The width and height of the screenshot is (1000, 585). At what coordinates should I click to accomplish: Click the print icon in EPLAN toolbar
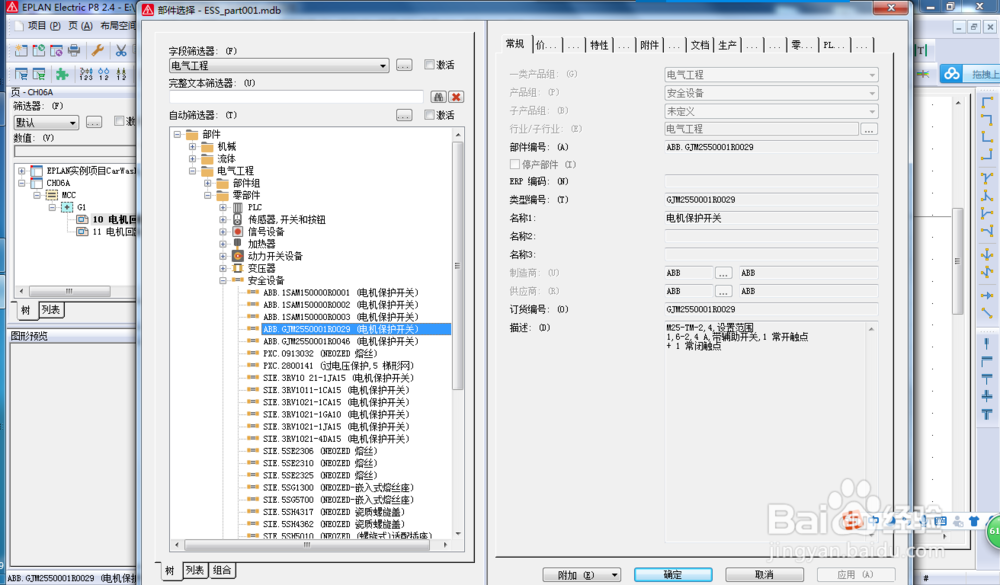pyautogui.click(x=74, y=50)
